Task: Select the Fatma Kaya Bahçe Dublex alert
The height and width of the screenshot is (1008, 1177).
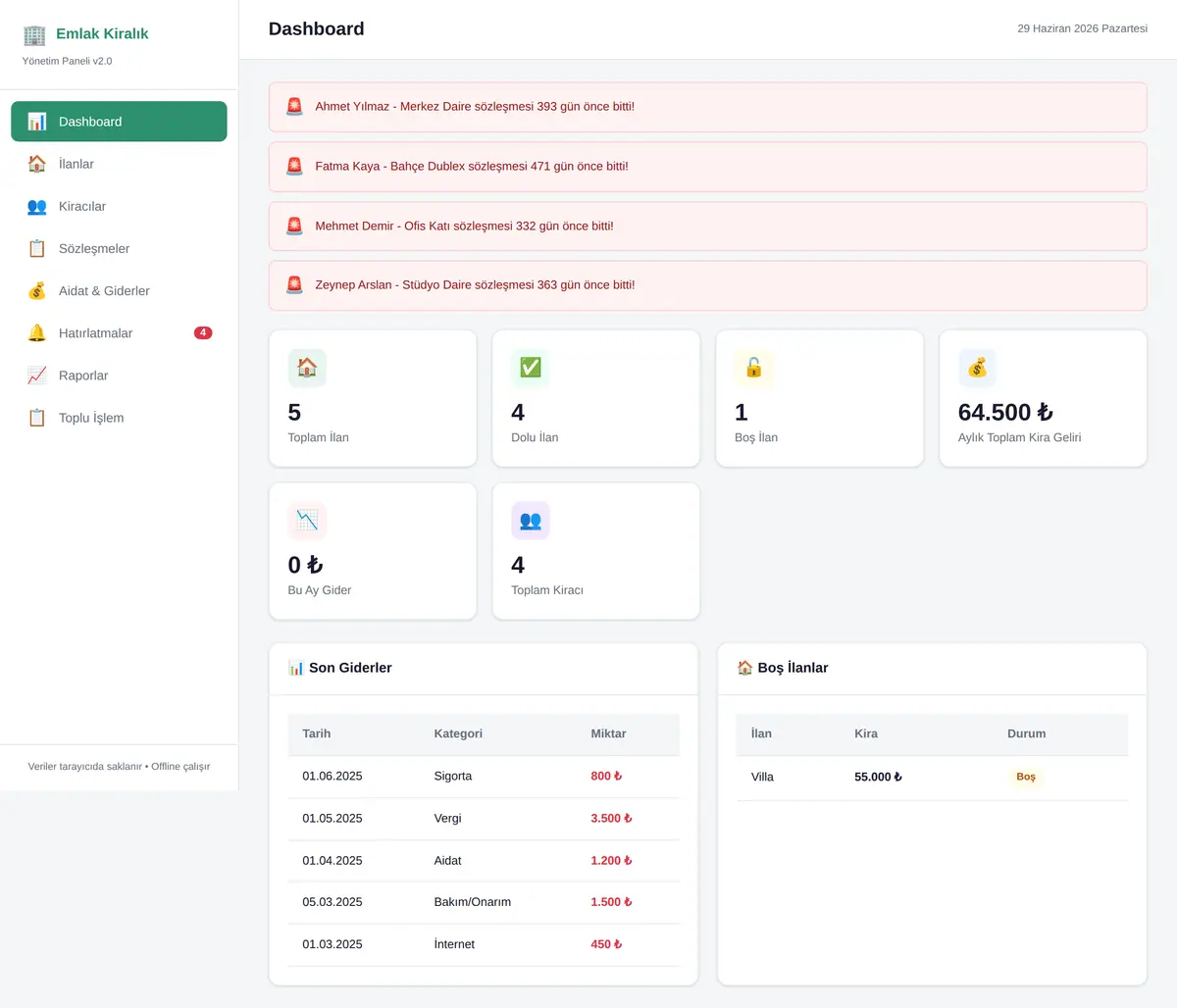Action: click(x=708, y=167)
